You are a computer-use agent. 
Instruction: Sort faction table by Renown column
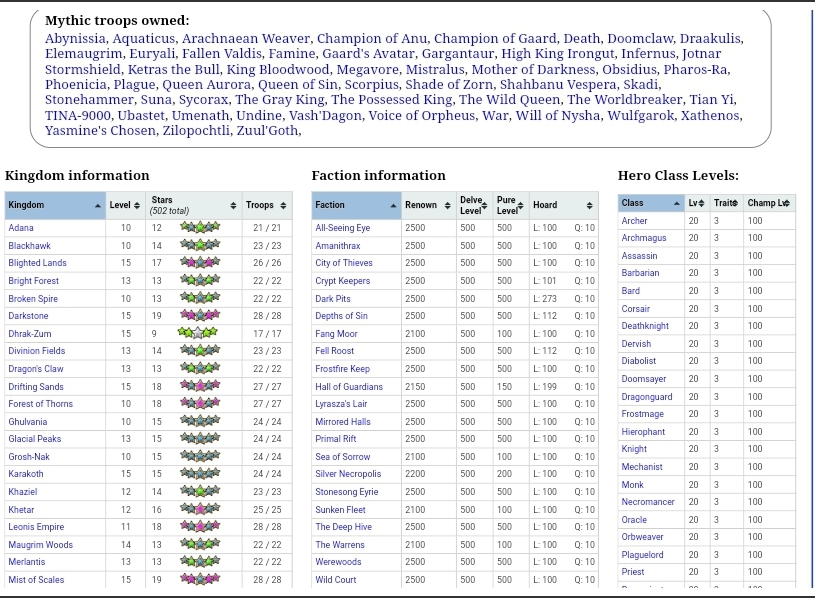[x=429, y=205]
